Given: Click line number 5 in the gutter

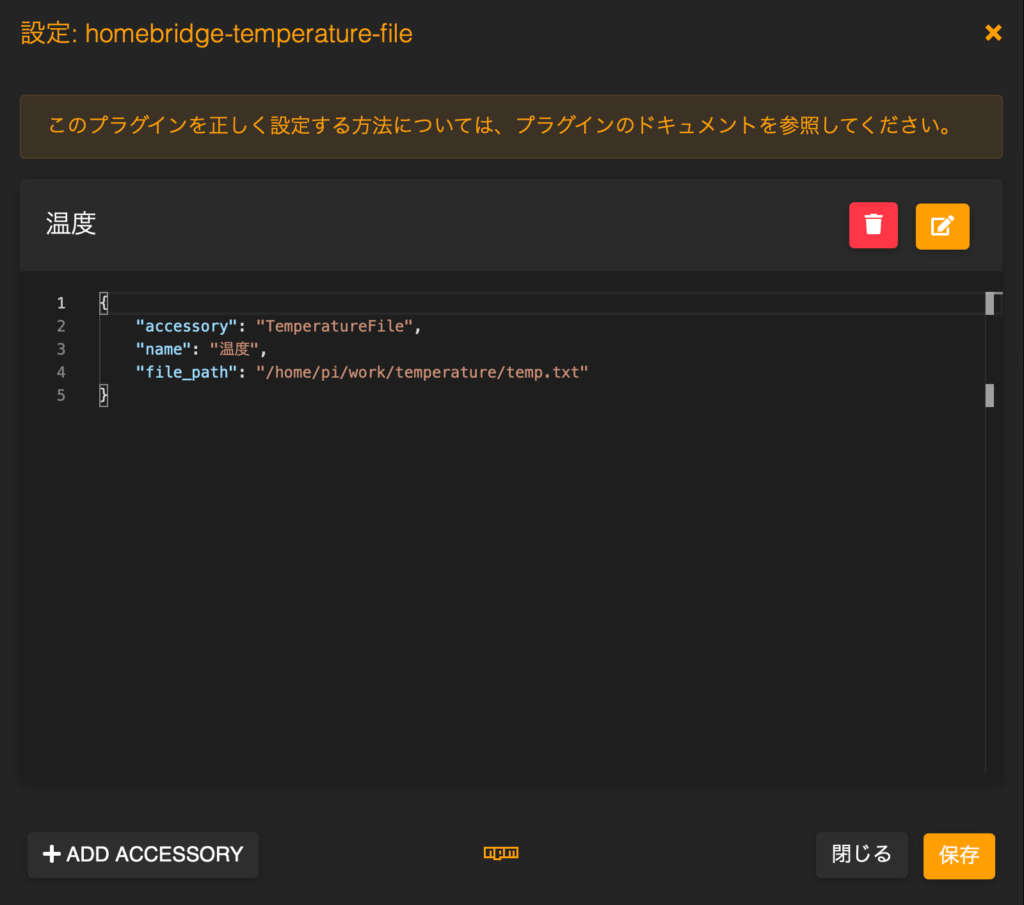Looking at the screenshot, I should pos(61,395).
